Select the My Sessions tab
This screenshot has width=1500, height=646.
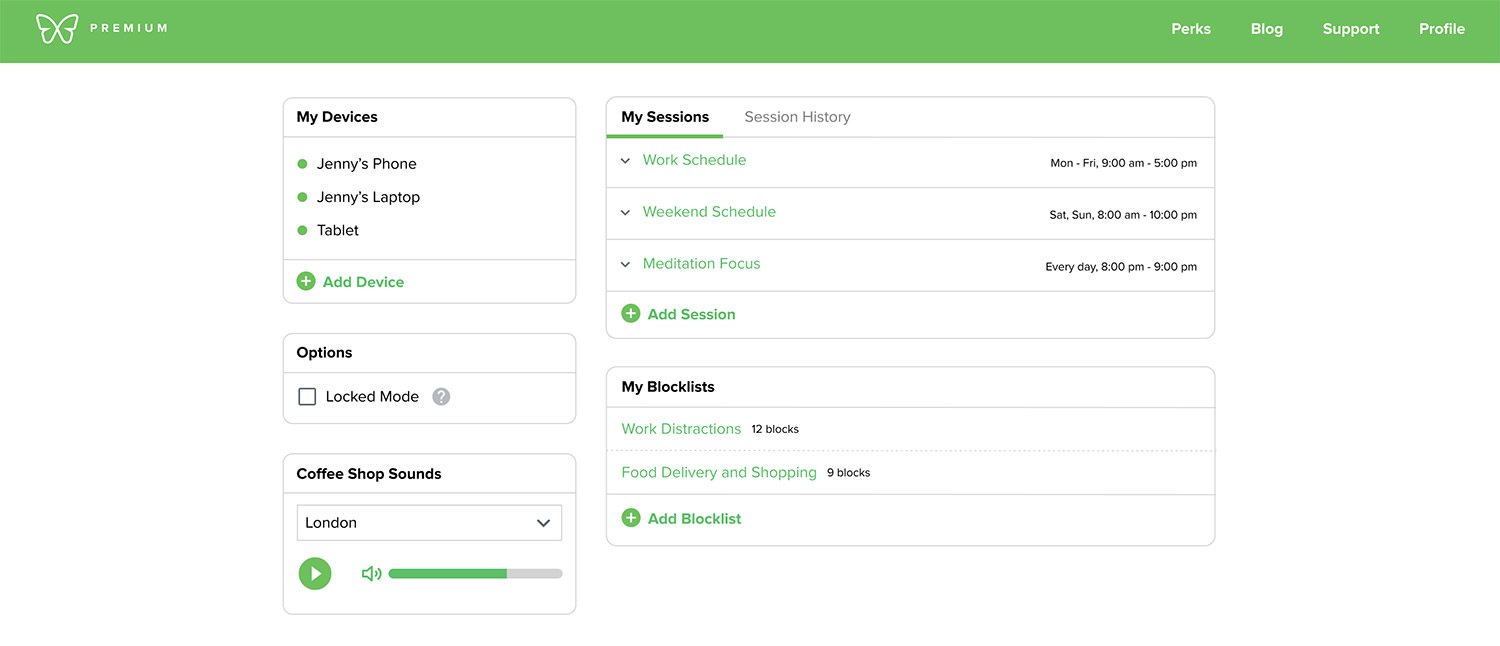[665, 117]
